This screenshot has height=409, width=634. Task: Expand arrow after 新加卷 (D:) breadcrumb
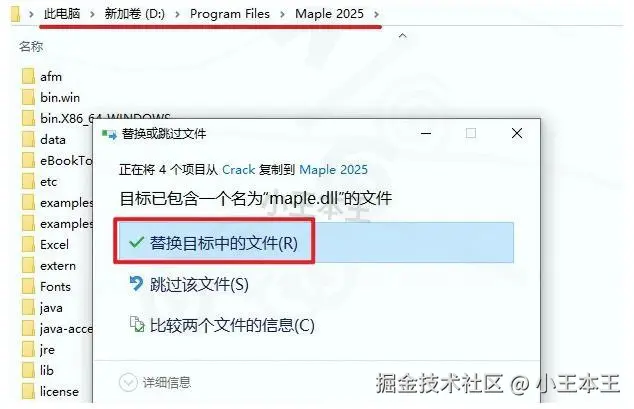coord(177,14)
